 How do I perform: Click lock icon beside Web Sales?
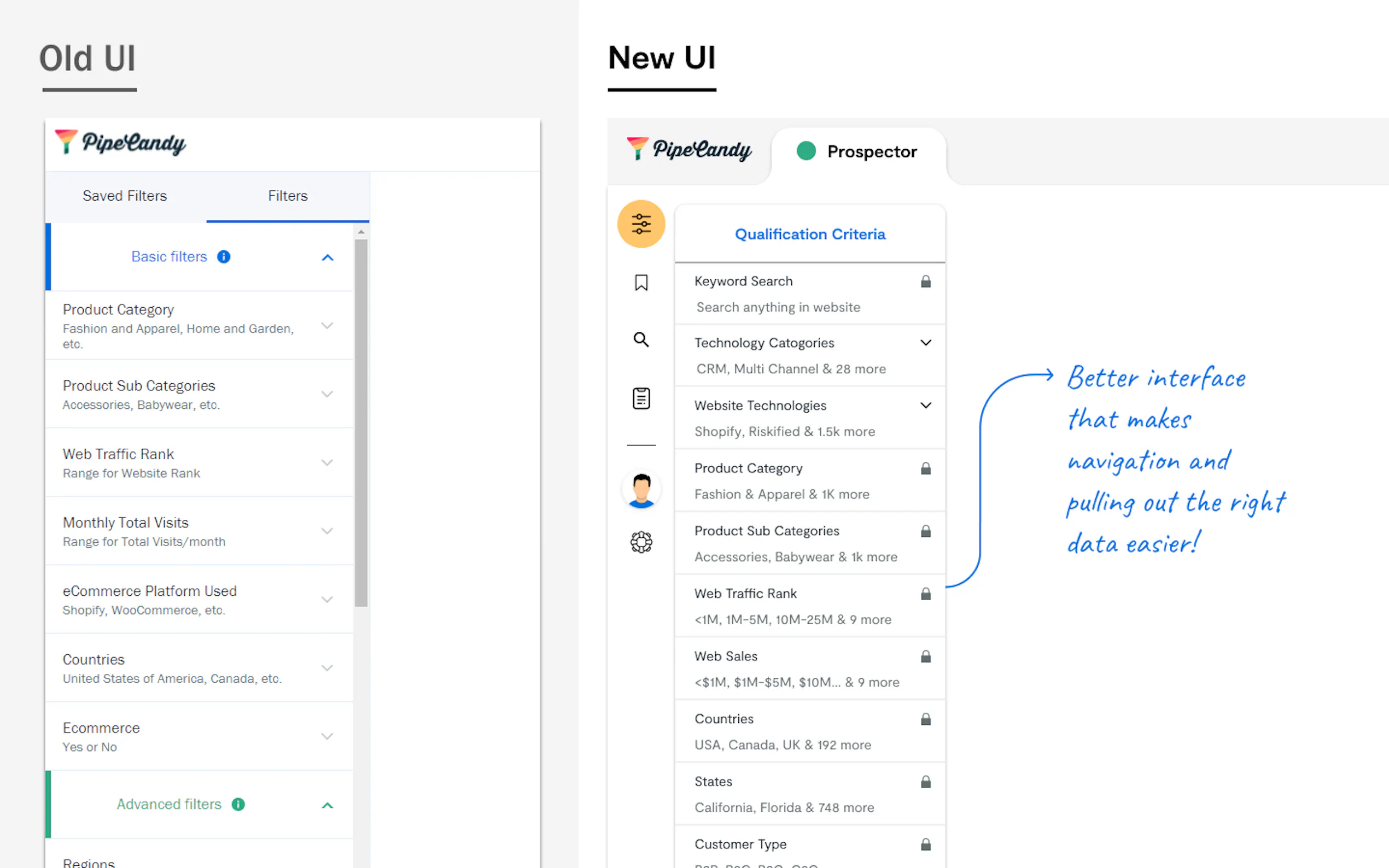925,656
